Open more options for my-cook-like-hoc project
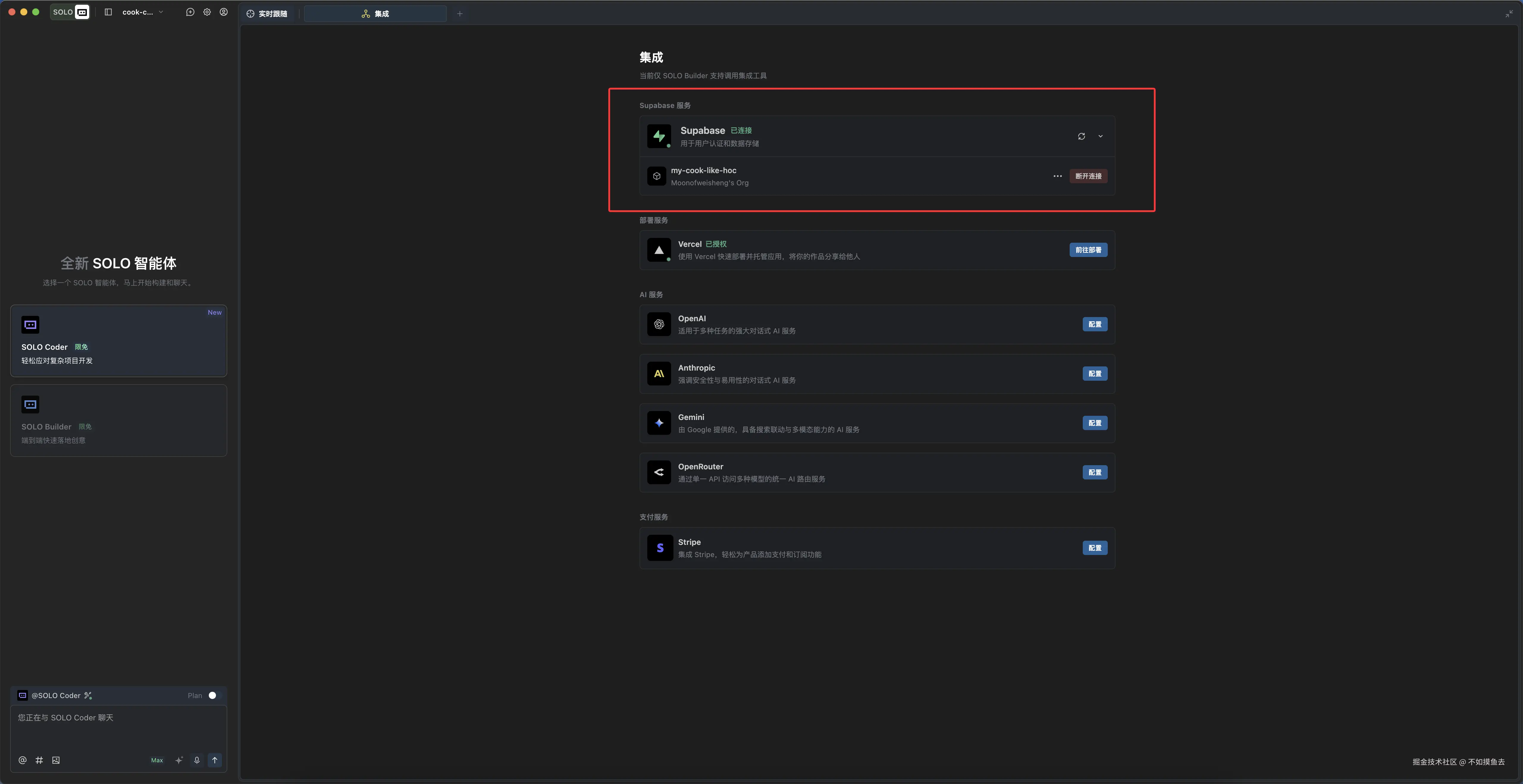Viewport: 1523px width, 784px height. point(1057,176)
